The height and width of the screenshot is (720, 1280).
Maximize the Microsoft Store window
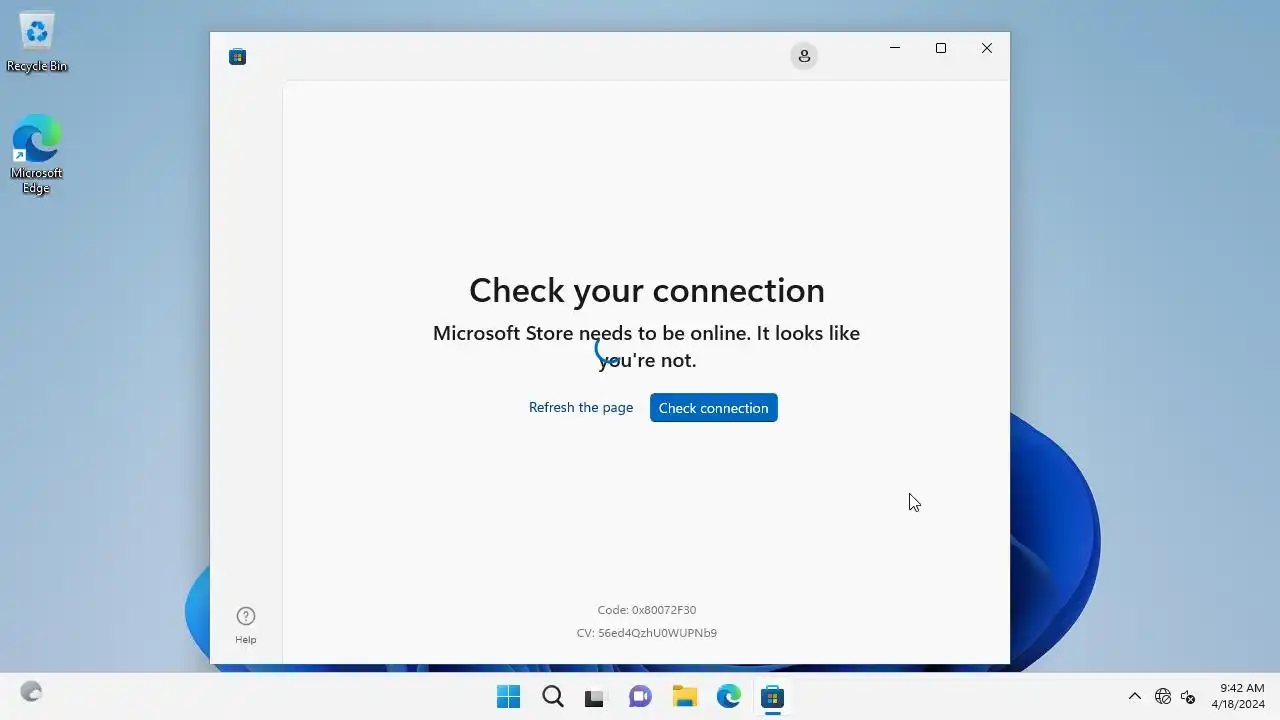(941, 48)
